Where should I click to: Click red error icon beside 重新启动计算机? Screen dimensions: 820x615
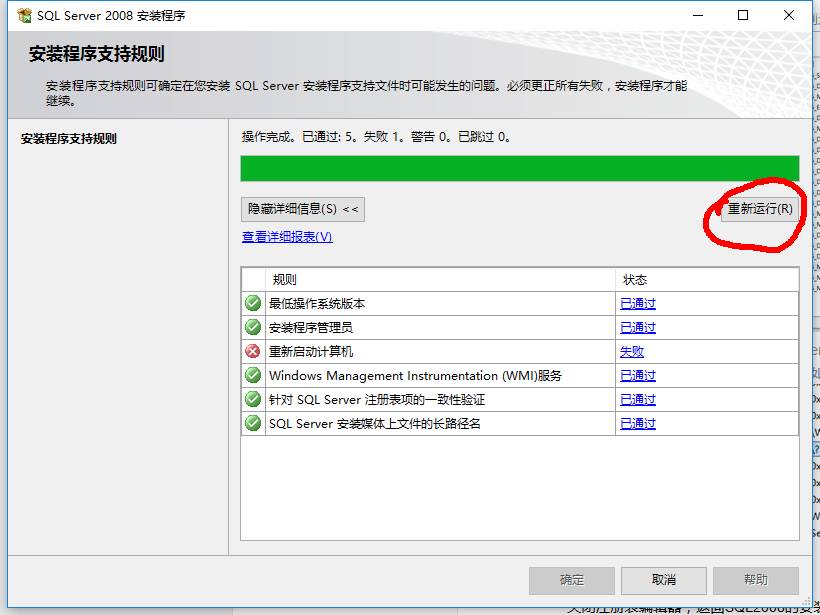tap(253, 351)
